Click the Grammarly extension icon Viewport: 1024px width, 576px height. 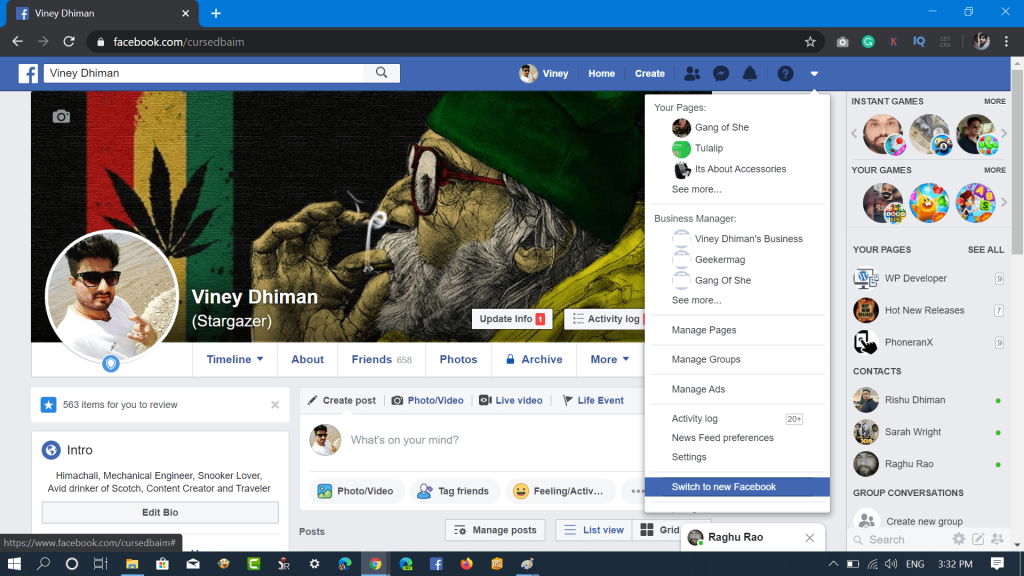tap(868, 42)
